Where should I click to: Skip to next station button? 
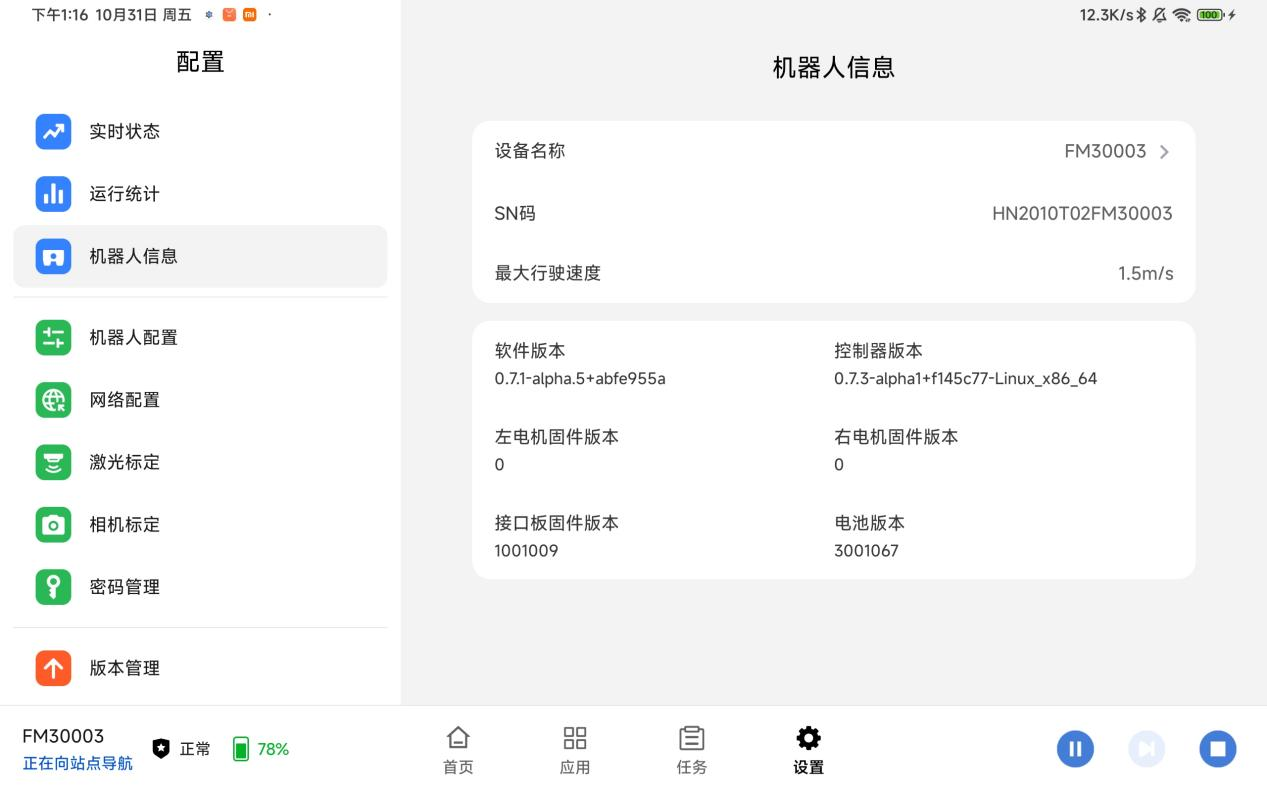1146,749
